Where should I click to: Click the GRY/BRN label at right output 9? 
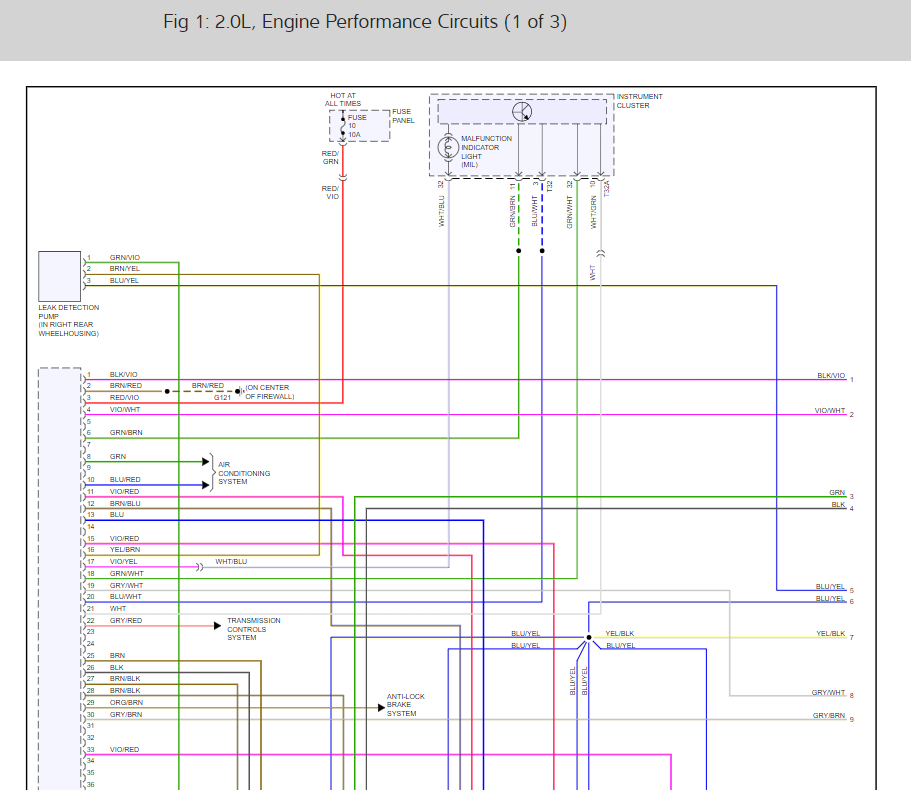click(829, 716)
